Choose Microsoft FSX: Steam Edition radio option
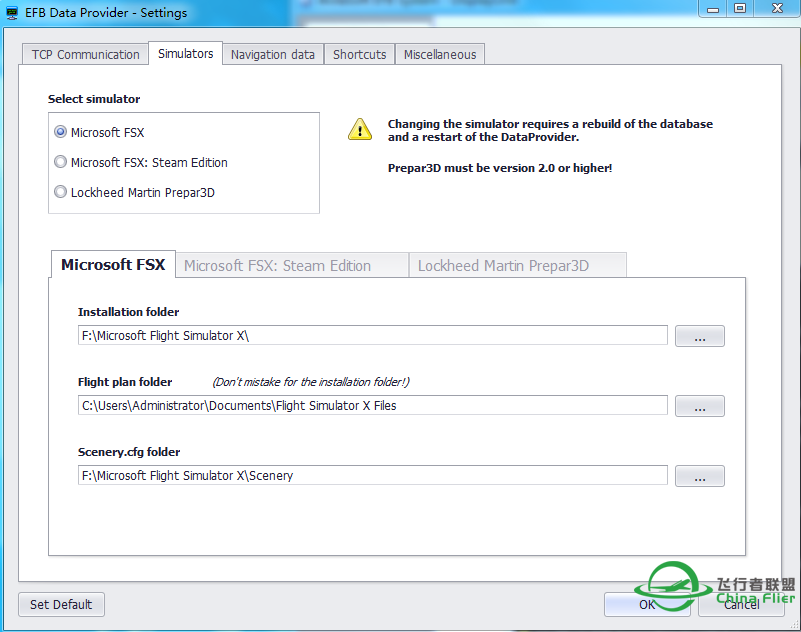Screen dimensions: 801x632 point(60,162)
